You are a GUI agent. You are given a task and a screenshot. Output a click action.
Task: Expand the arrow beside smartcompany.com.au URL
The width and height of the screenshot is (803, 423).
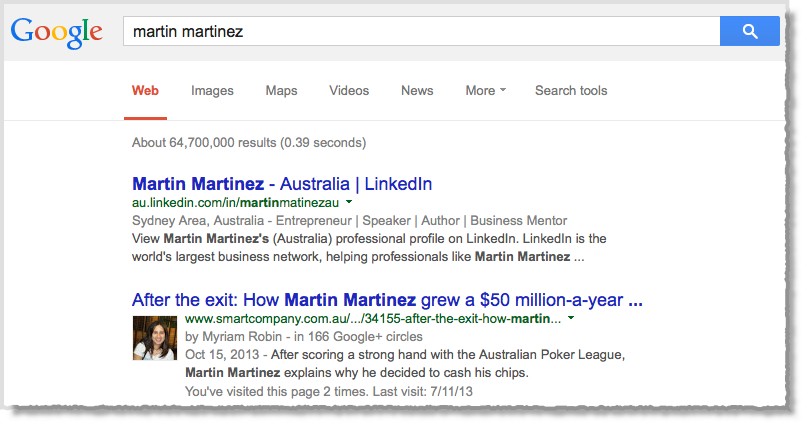point(571,318)
